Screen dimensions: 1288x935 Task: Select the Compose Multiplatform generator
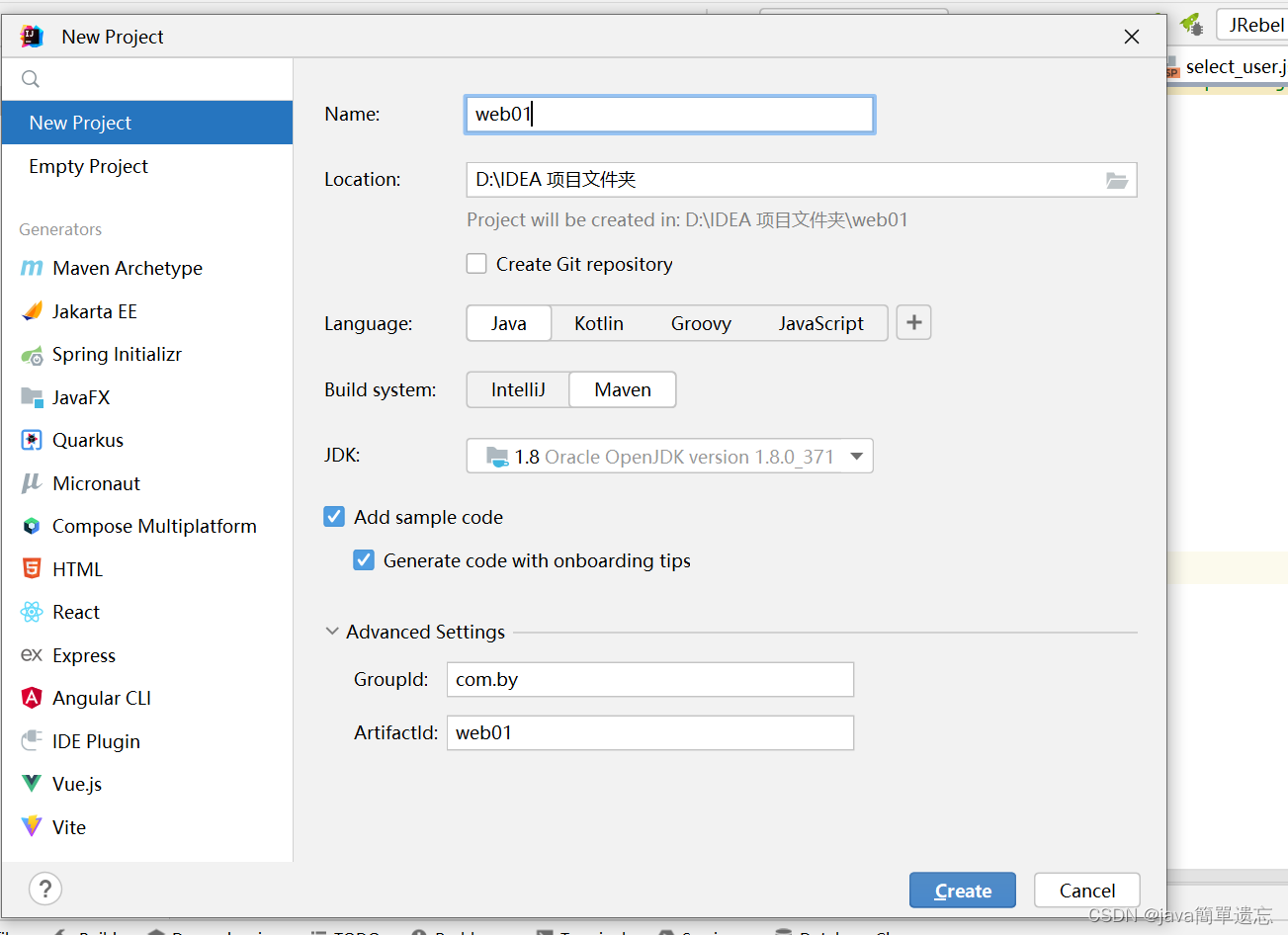point(154,525)
